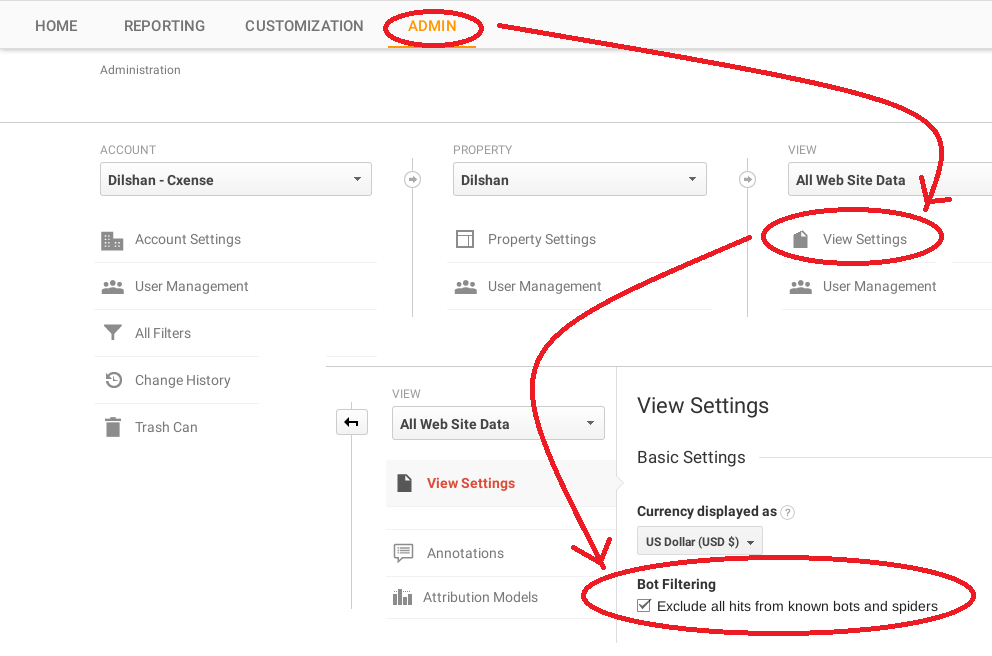Toggle Exclude all hits from known bots checkbox
This screenshot has height=656, width=992.
643,605
